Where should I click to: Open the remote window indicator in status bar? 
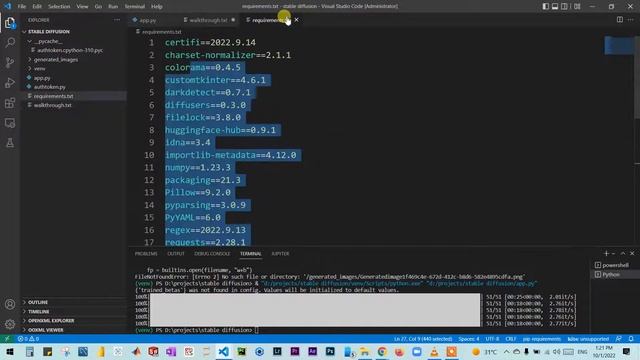(x=7, y=339)
